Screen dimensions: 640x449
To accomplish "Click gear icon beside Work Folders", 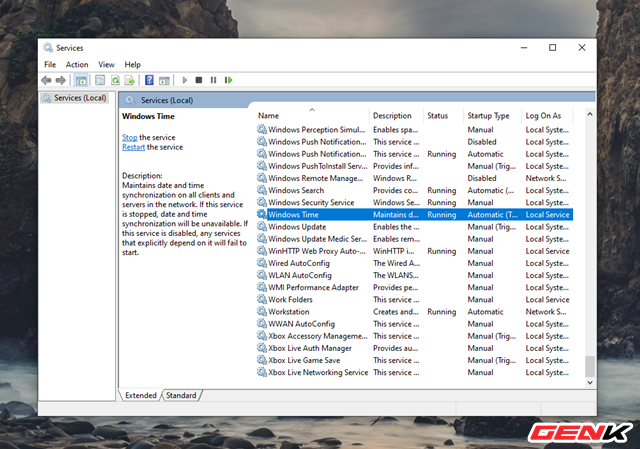I will click(262, 299).
